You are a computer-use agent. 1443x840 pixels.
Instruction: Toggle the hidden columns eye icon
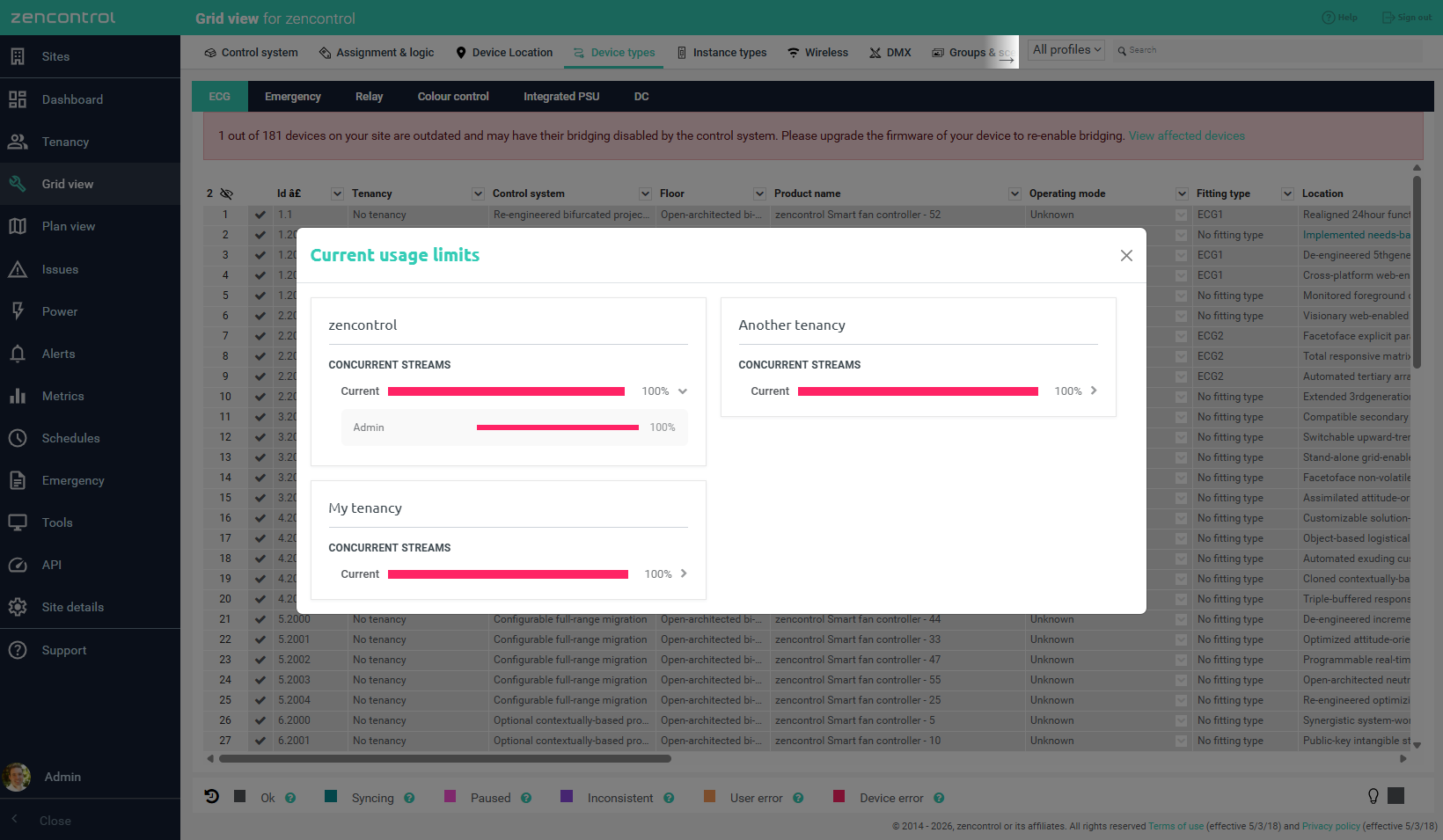tap(226, 194)
